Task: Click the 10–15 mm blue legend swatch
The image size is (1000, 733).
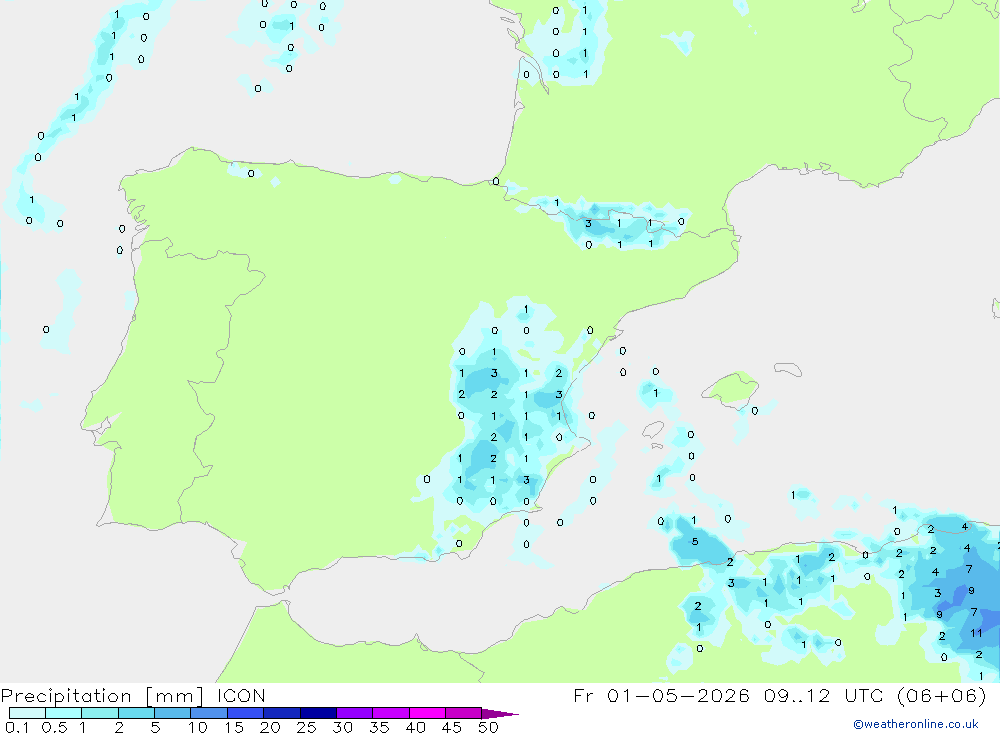Action: tap(209, 713)
